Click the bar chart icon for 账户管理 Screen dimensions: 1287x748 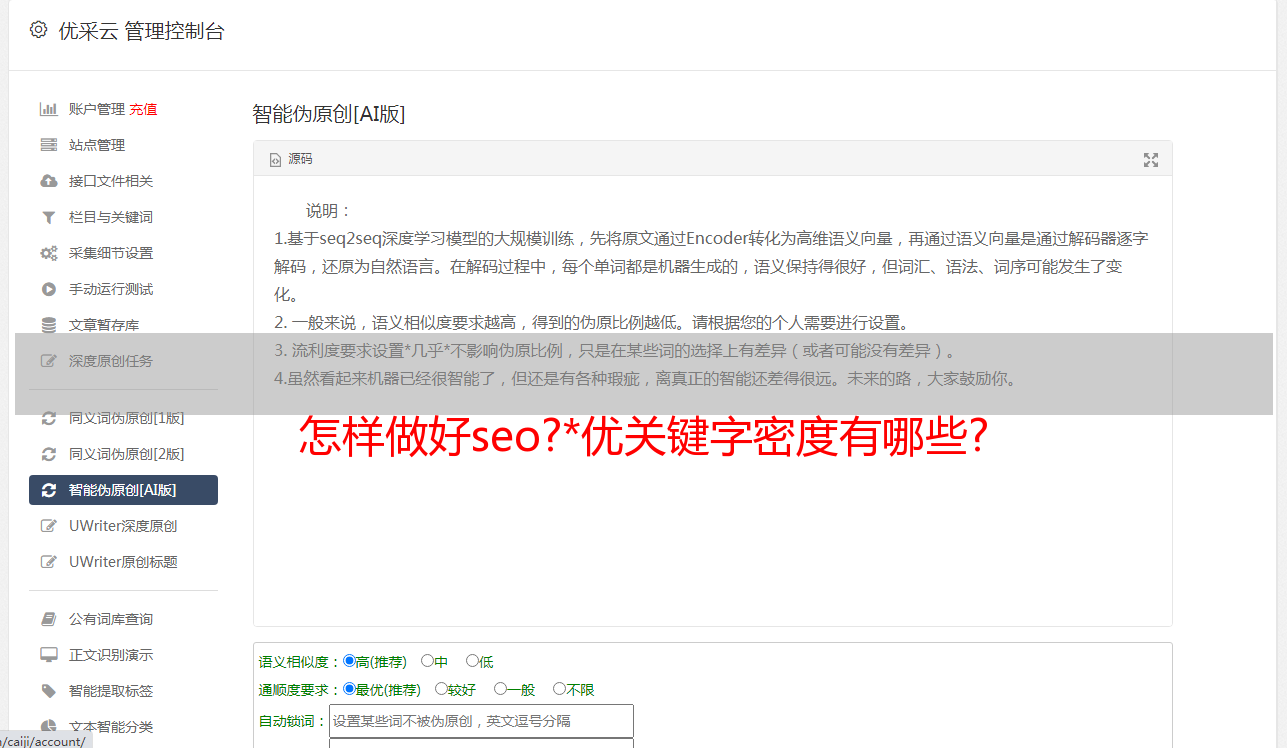(48, 109)
